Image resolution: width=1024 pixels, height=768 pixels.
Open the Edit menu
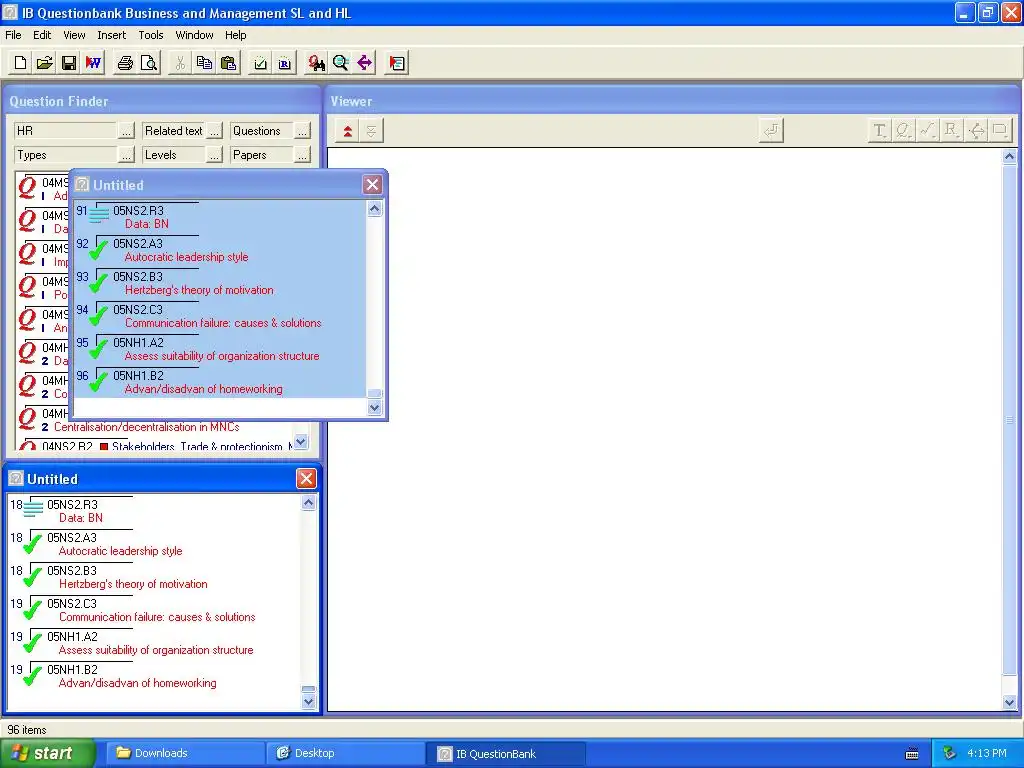click(x=42, y=35)
